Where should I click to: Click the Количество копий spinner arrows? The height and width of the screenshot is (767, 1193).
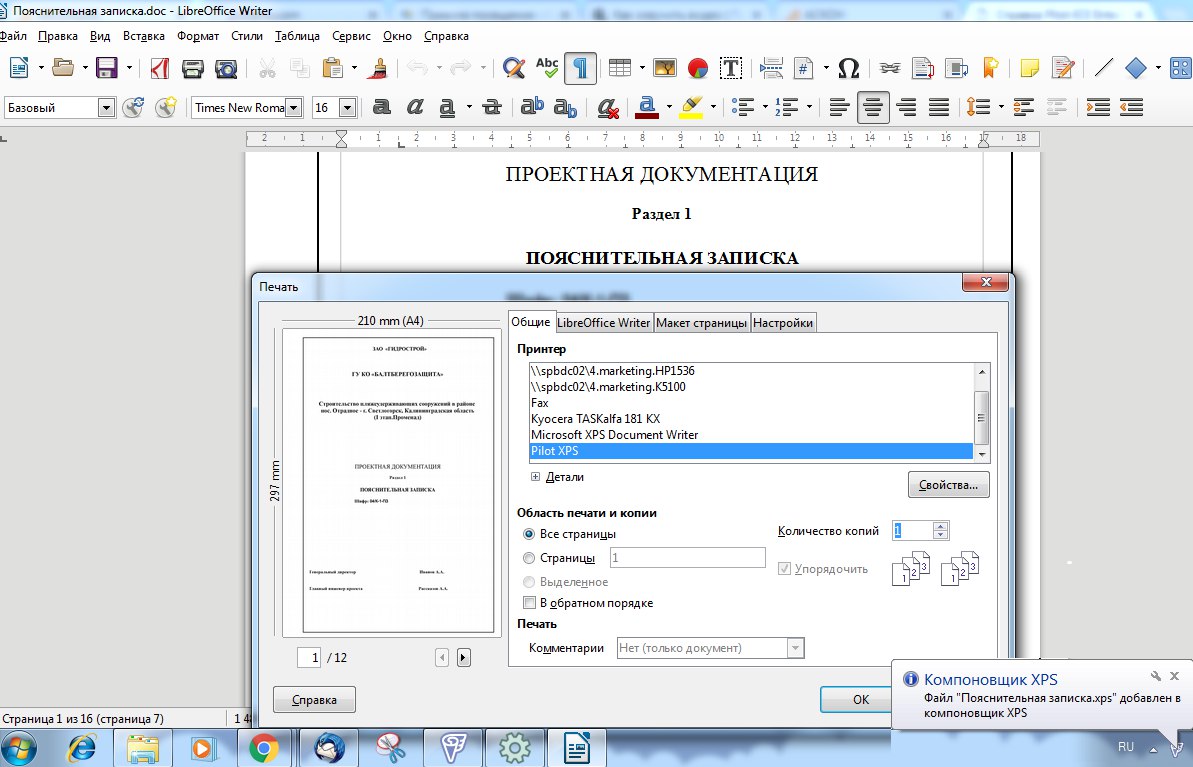click(x=940, y=530)
